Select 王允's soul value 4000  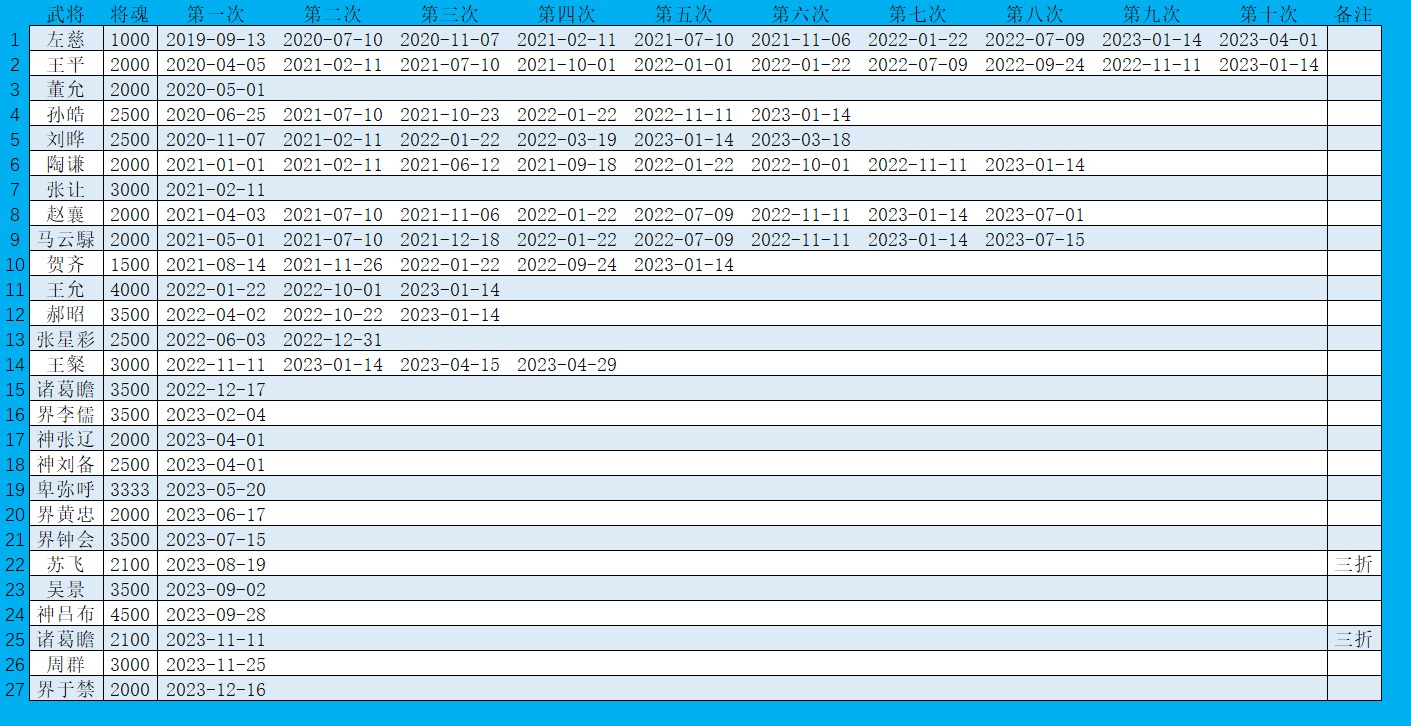130,290
